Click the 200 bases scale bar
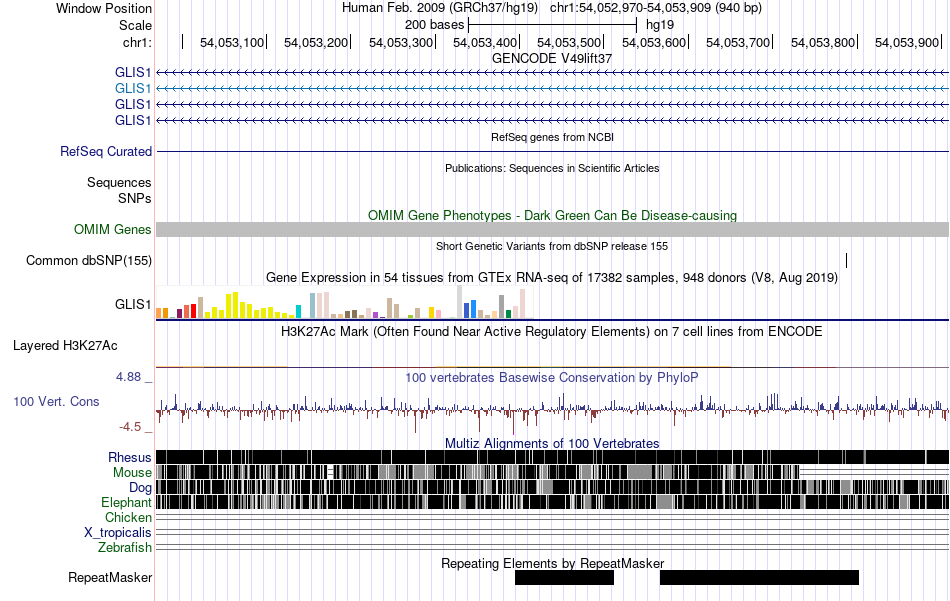Viewport: 950px width, 601px height. tap(553, 25)
